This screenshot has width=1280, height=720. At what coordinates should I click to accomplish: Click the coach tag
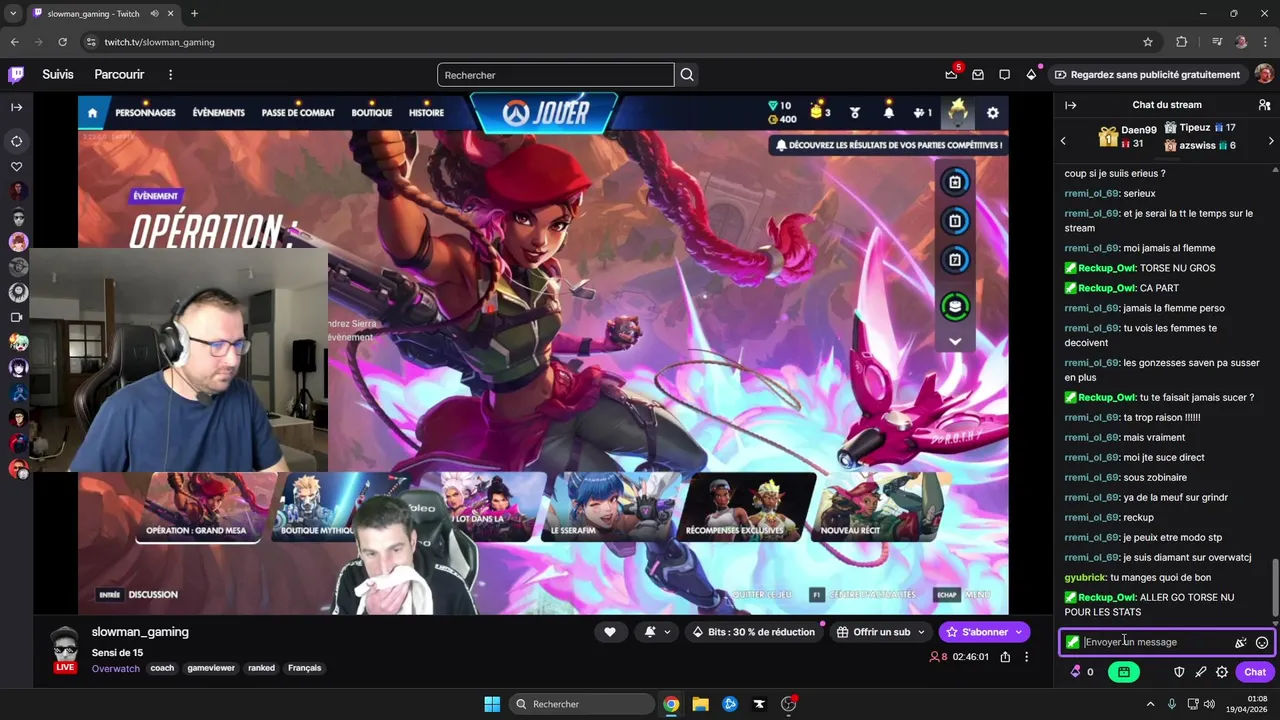[x=162, y=668]
